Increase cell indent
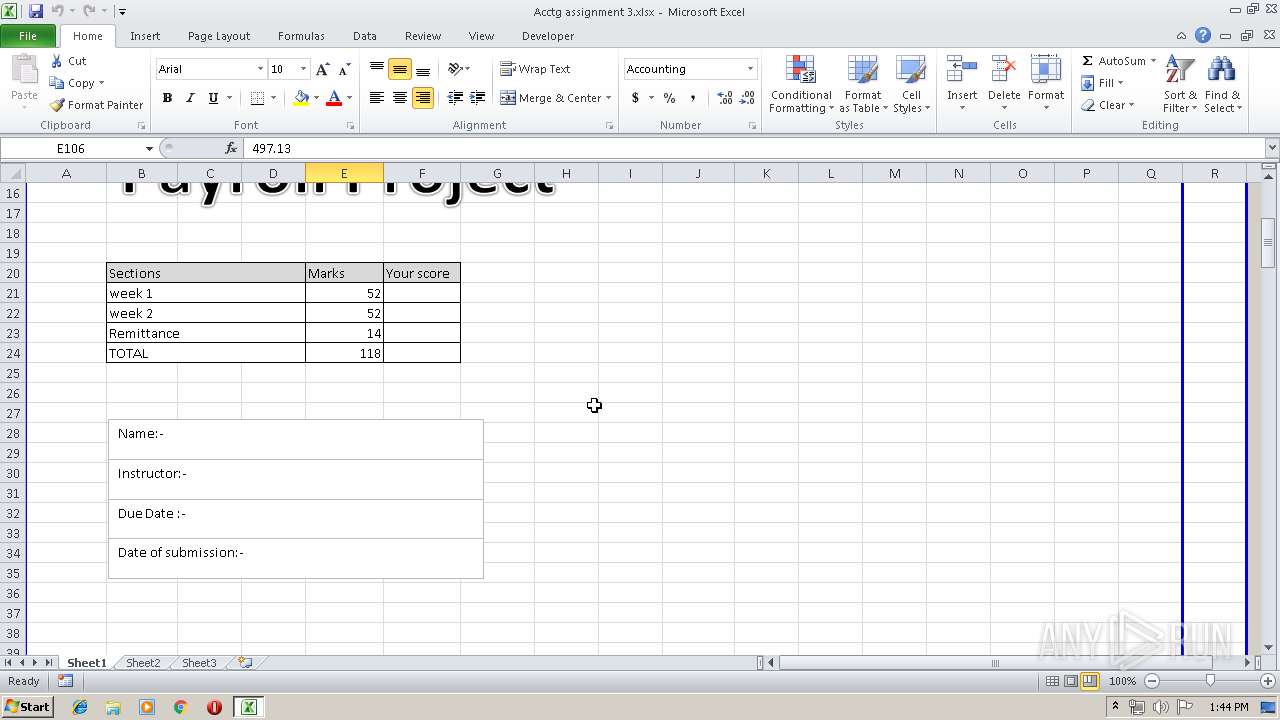Image resolution: width=1280 pixels, height=720 pixels. click(478, 98)
